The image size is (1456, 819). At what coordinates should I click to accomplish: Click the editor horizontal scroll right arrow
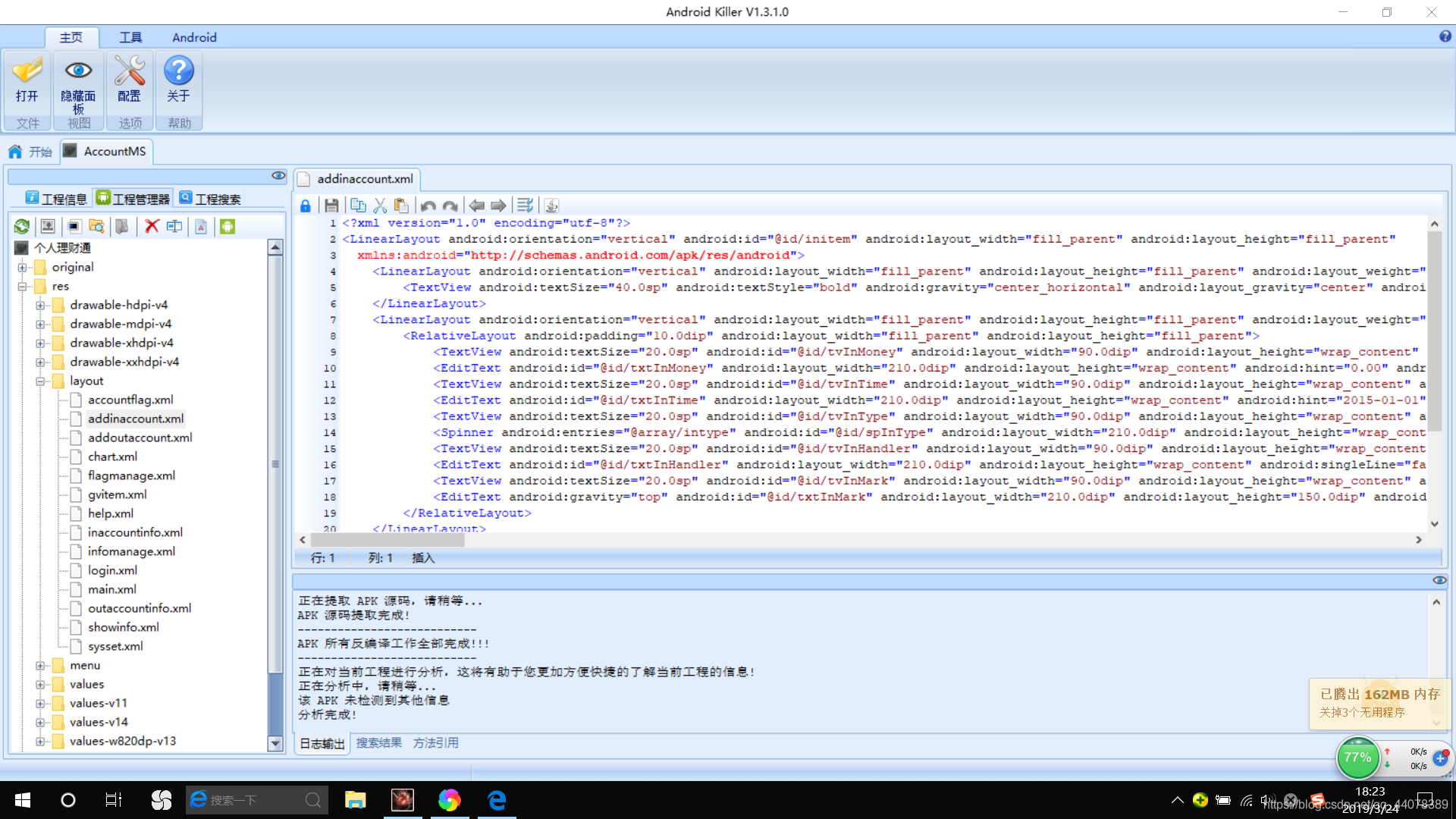tap(1418, 540)
